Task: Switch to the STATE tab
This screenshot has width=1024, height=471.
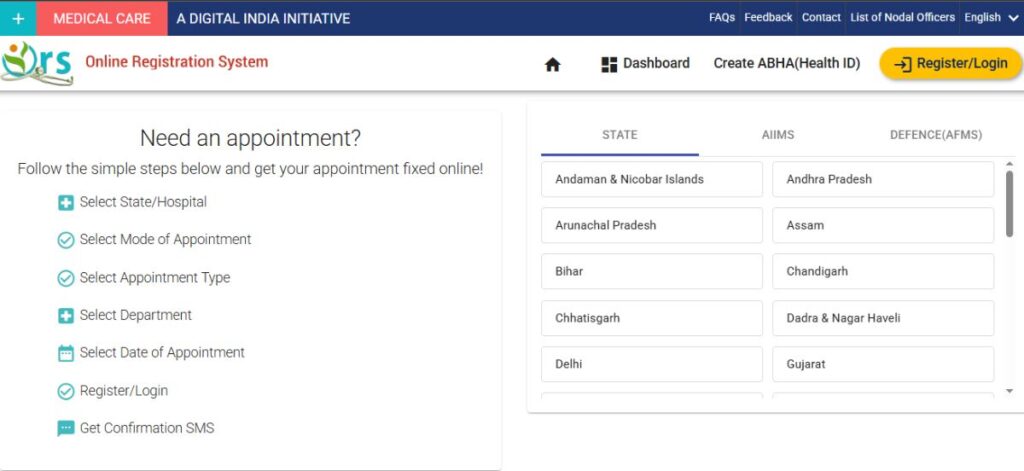Action: tap(620, 135)
